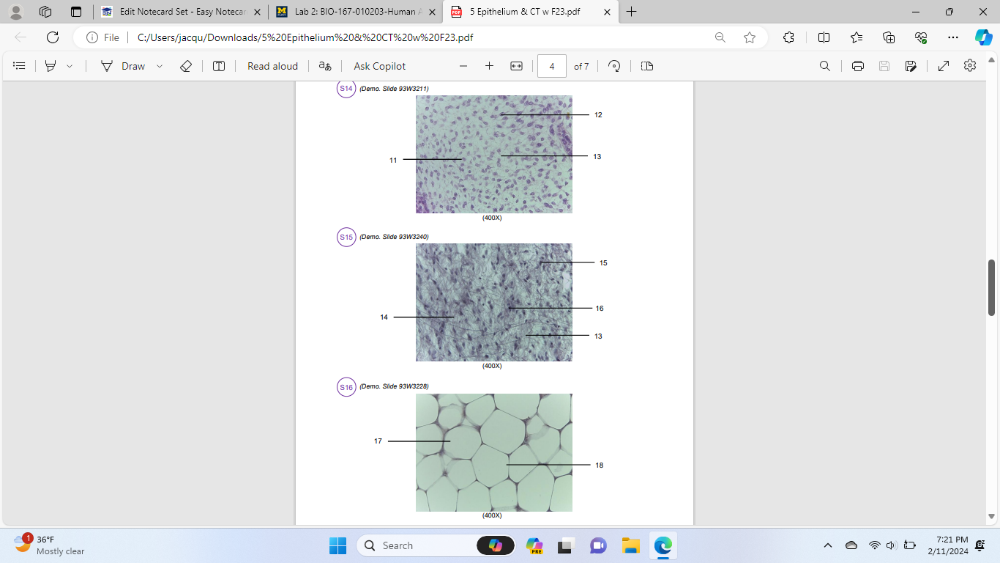Expand the Draw tool options arrow
This screenshot has width=1000, height=563.
tap(159, 66)
